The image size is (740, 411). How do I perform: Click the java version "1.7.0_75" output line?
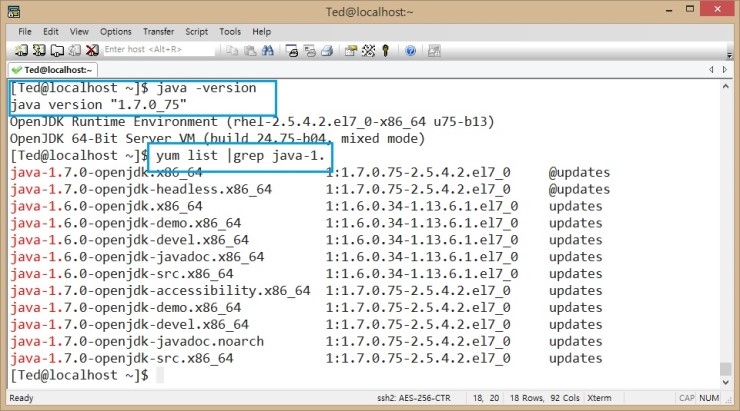click(98, 105)
